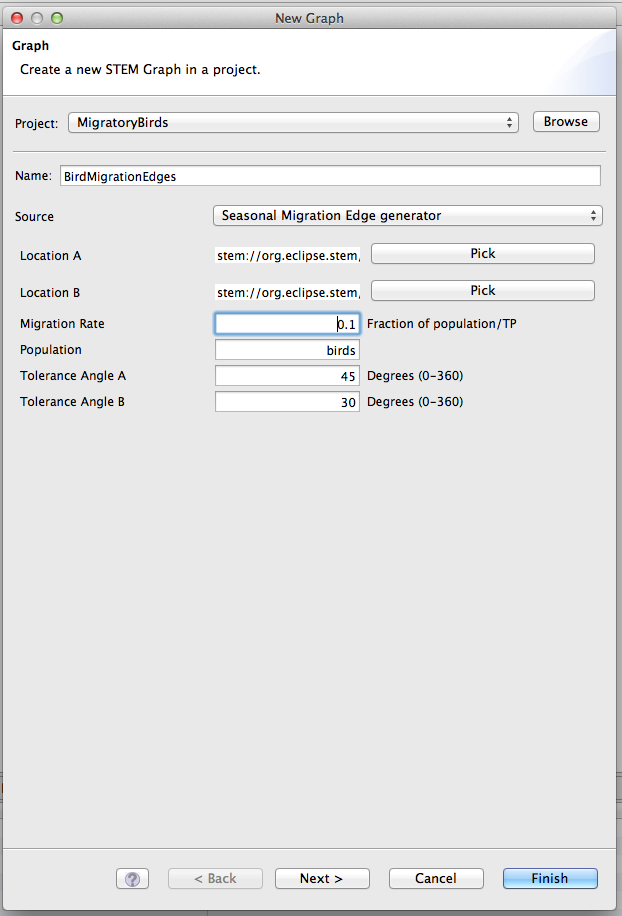Focus the Migration Rate input field
622x916 pixels.
287,324
